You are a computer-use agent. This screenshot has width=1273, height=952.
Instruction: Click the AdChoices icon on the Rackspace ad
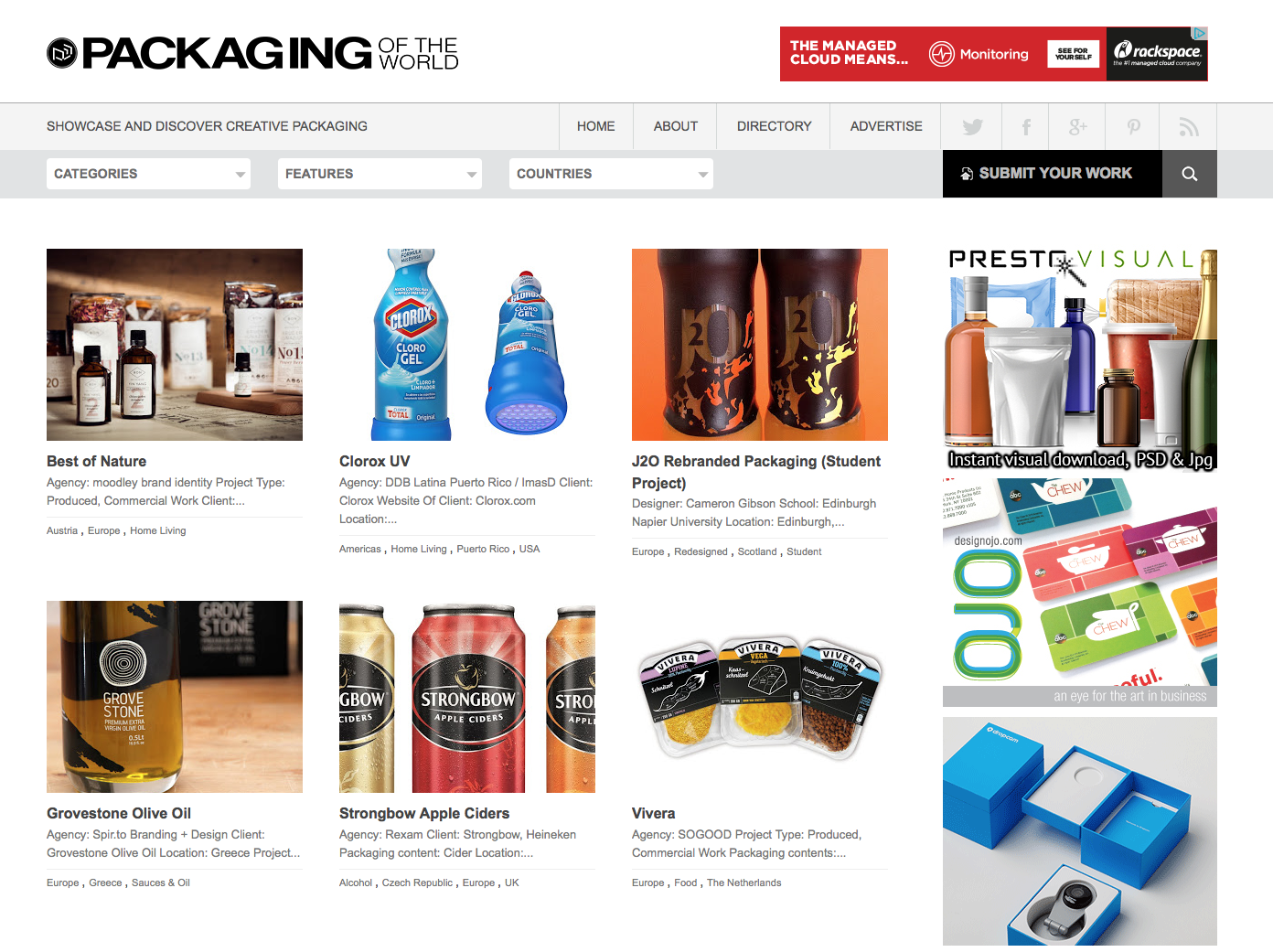pyautogui.click(x=1200, y=33)
